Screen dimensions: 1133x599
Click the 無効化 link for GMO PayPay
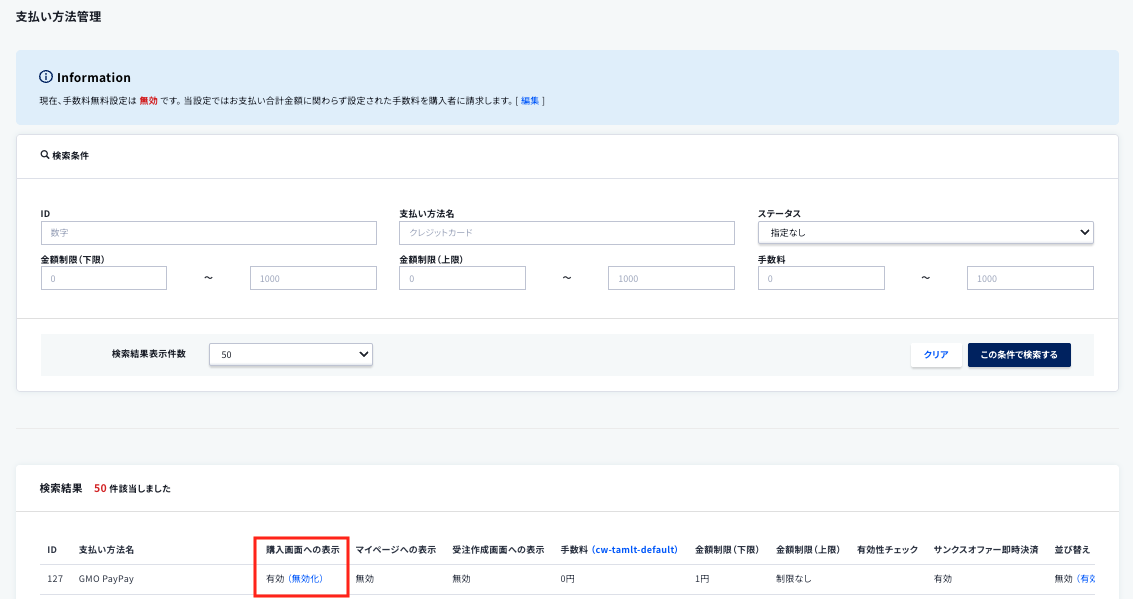tap(306, 579)
